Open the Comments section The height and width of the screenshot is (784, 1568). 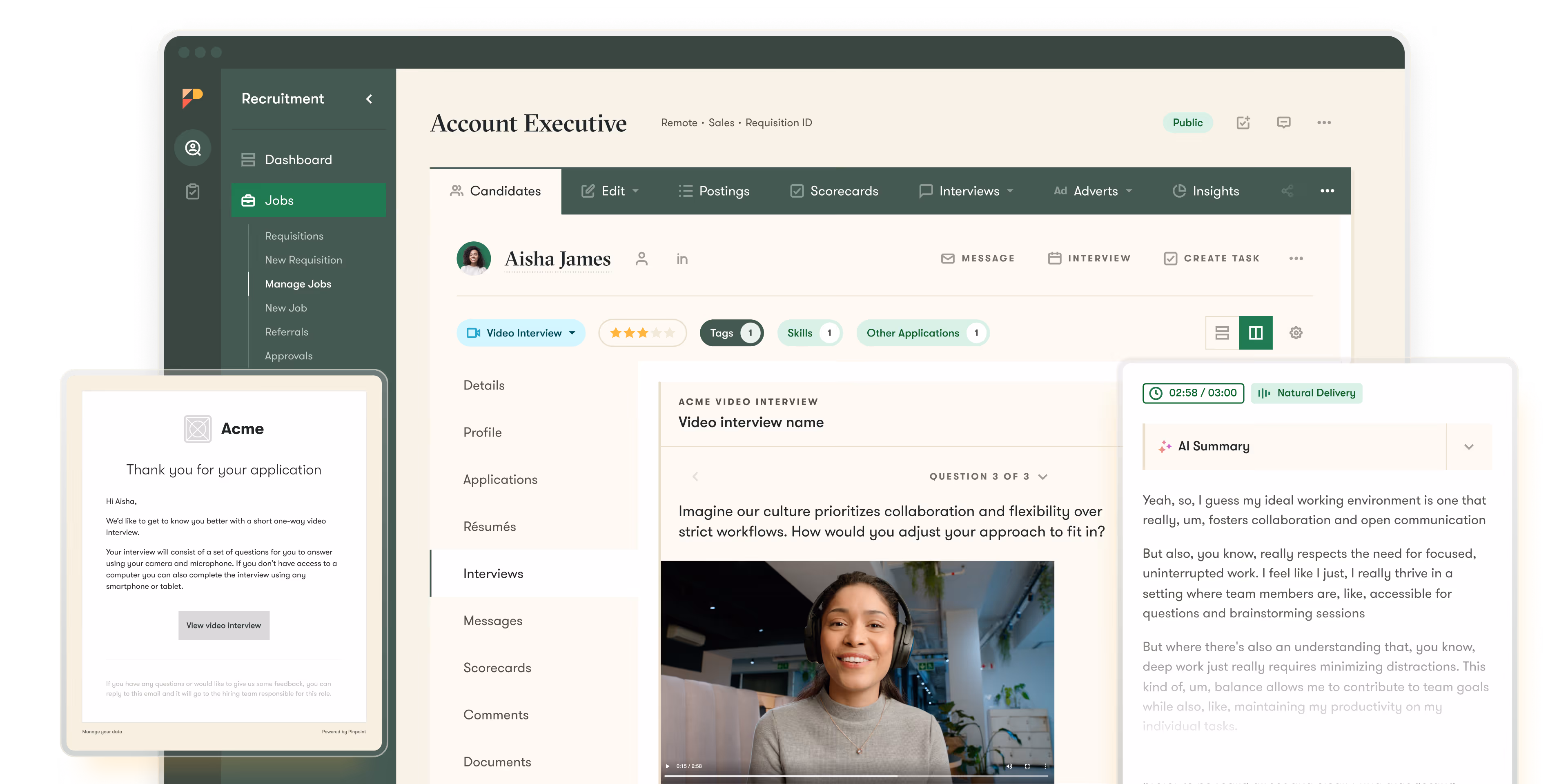click(534, 715)
